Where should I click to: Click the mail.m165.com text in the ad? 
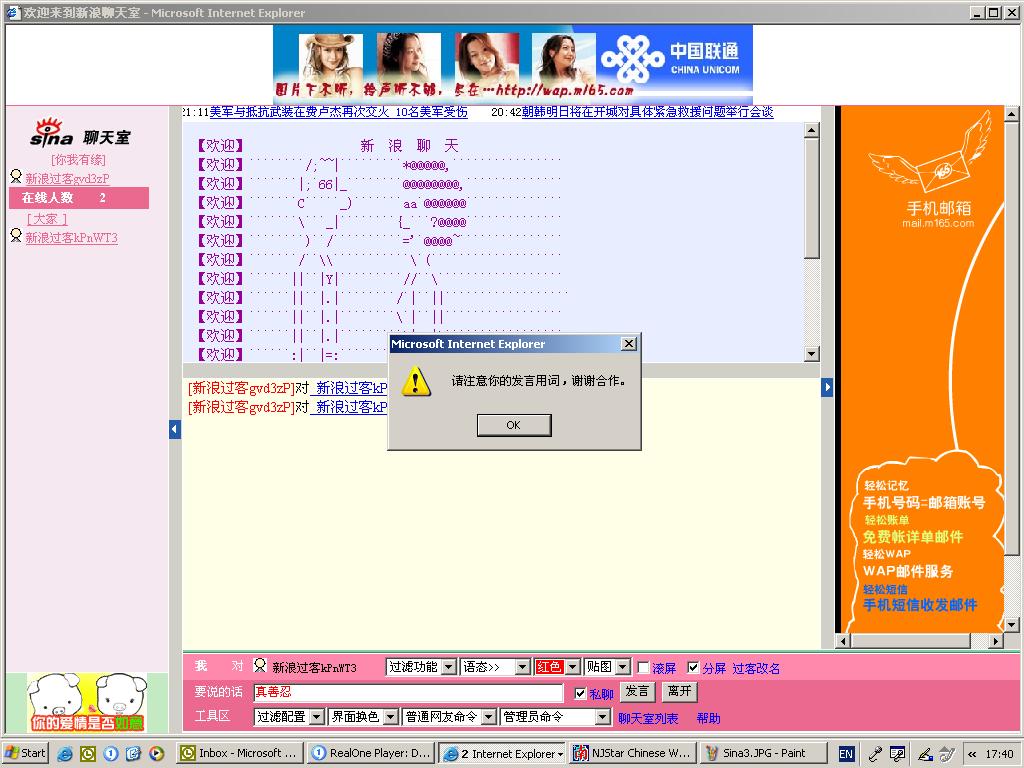coord(938,223)
